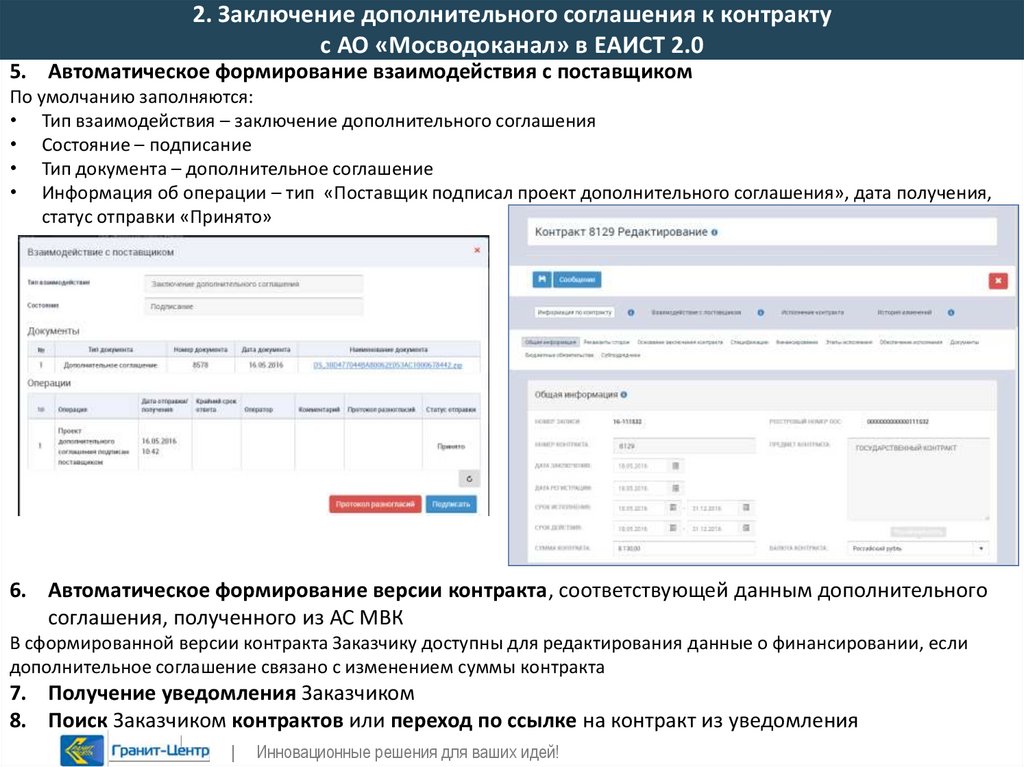Screen dimensions: 1024x767
Task: Click Дополнительное соглашение cell in Документы table
Action: [x=110, y=365]
